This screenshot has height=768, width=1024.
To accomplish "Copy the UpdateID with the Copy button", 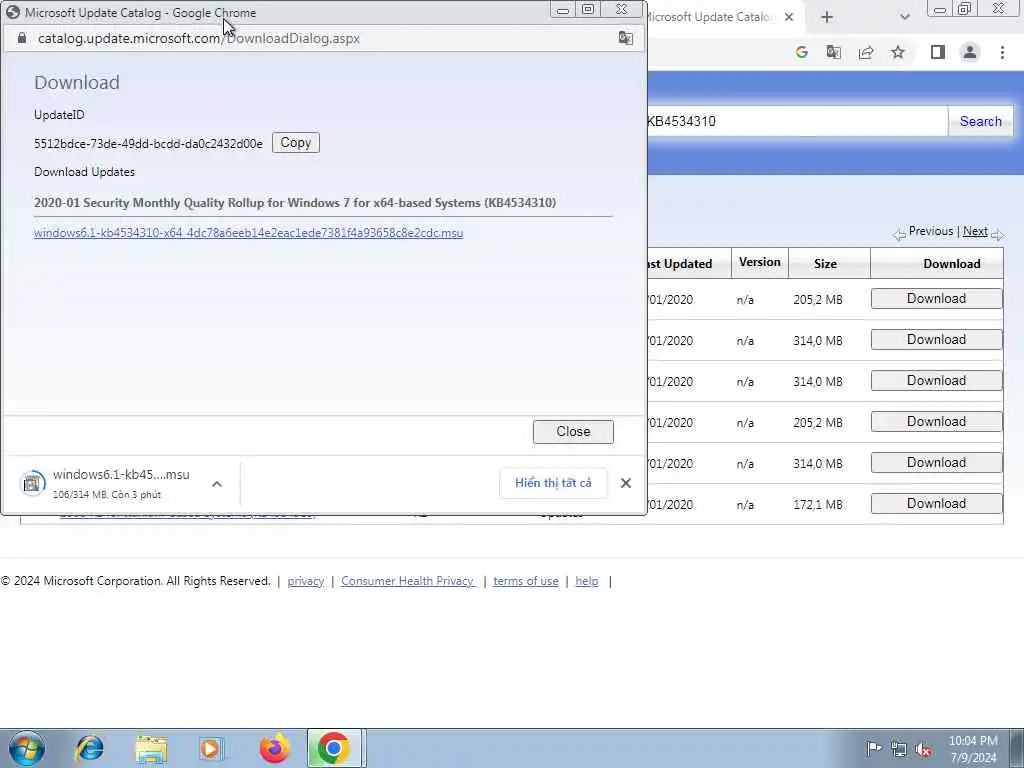I will tap(295, 142).
